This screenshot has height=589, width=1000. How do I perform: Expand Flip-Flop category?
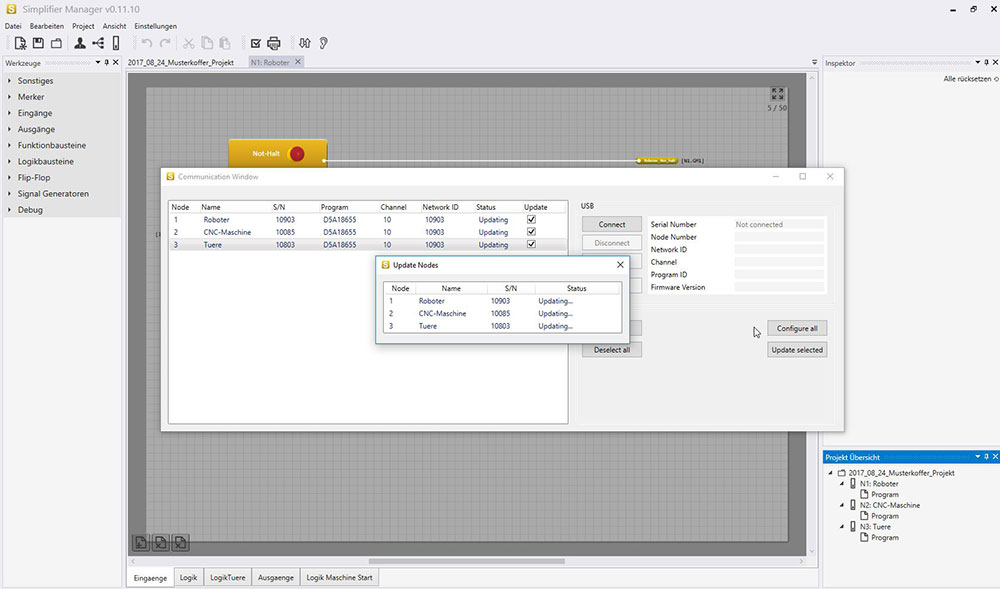[x=10, y=177]
